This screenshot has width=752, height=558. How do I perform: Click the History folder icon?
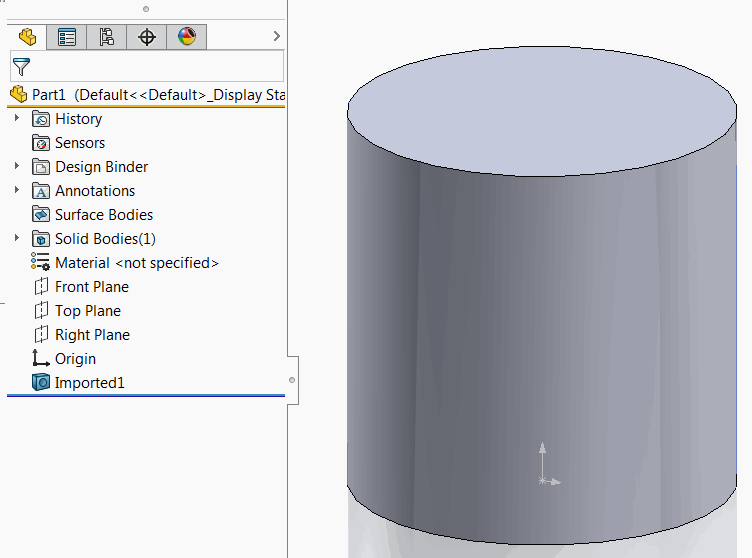(41, 119)
